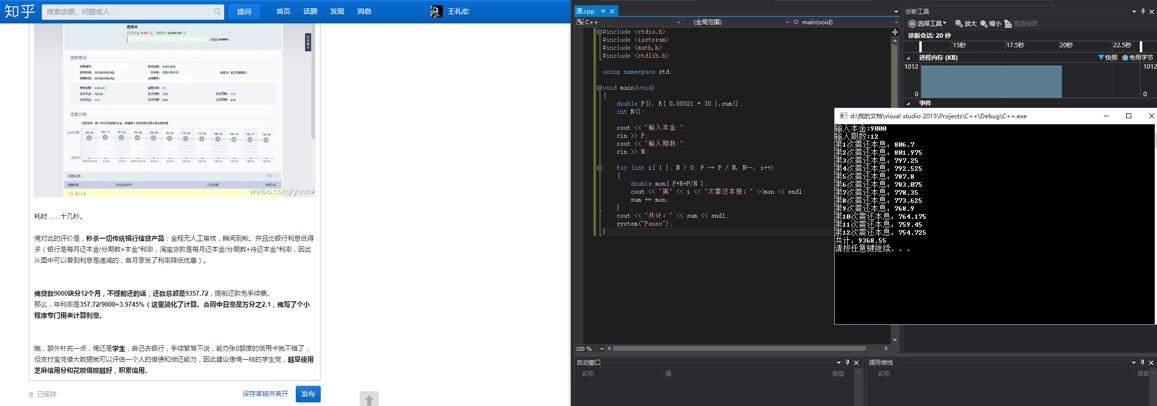Click the pin icon of 调用堆栈 panel

[1142, 362]
